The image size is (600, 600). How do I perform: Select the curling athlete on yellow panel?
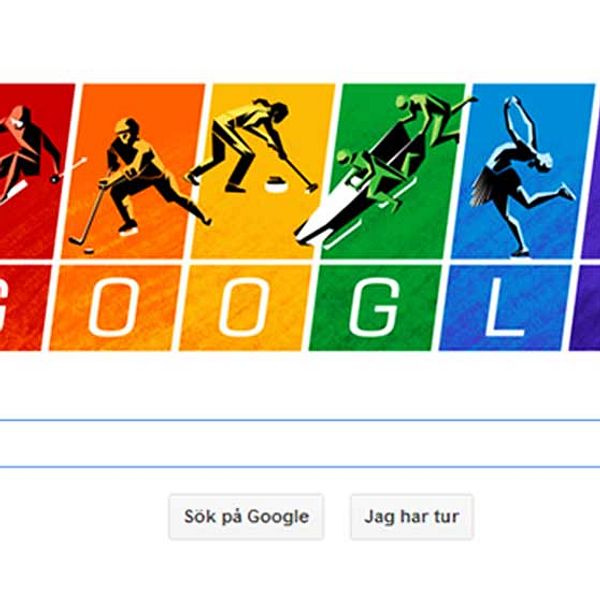coord(249,145)
